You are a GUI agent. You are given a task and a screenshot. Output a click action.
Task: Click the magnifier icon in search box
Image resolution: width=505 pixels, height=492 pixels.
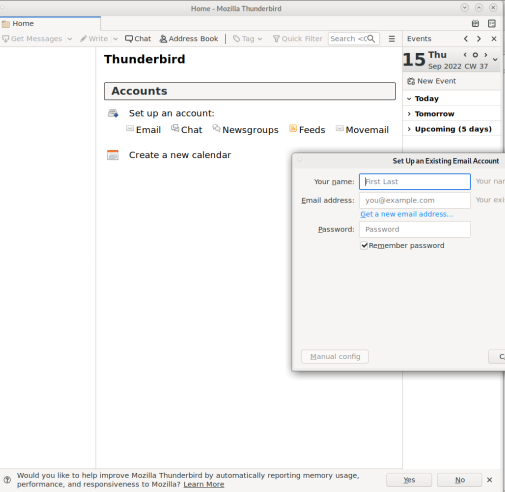tap(371, 39)
